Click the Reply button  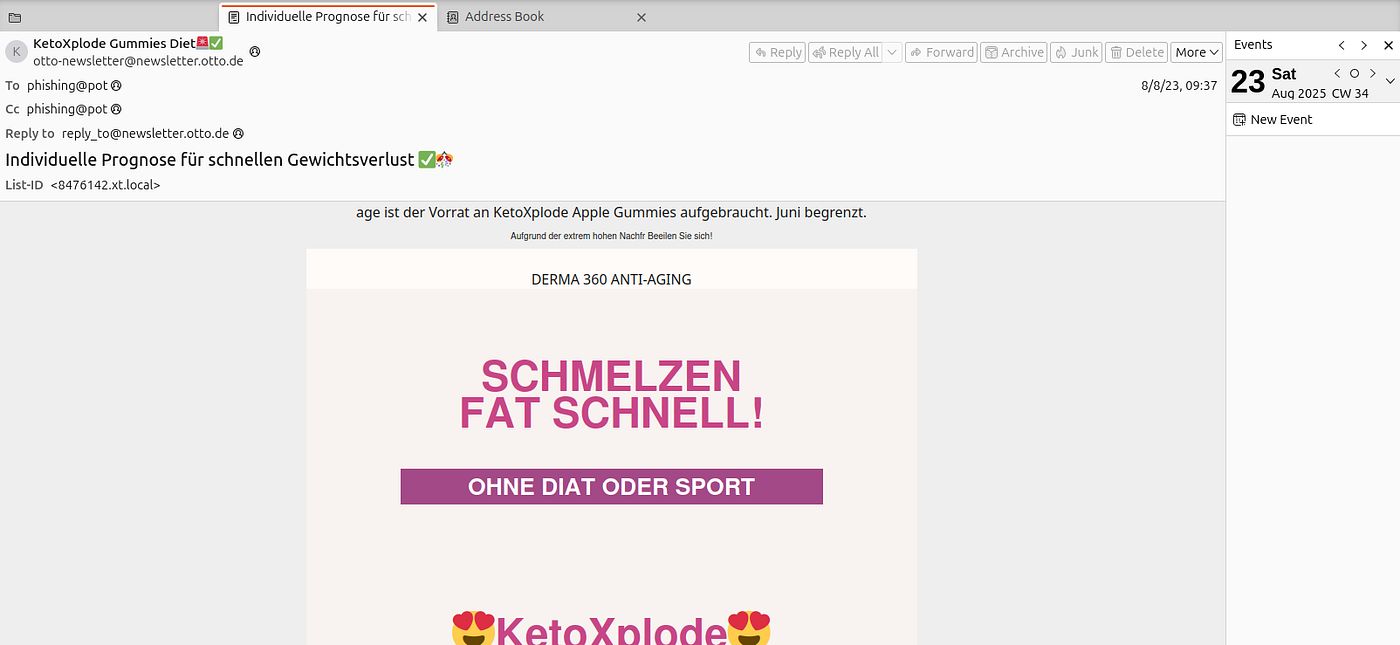(777, 52)
